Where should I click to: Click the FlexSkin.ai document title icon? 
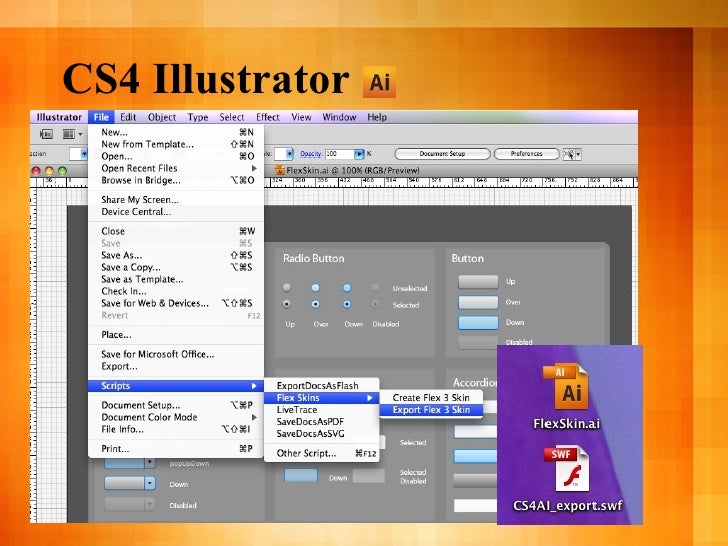(280, 170)
